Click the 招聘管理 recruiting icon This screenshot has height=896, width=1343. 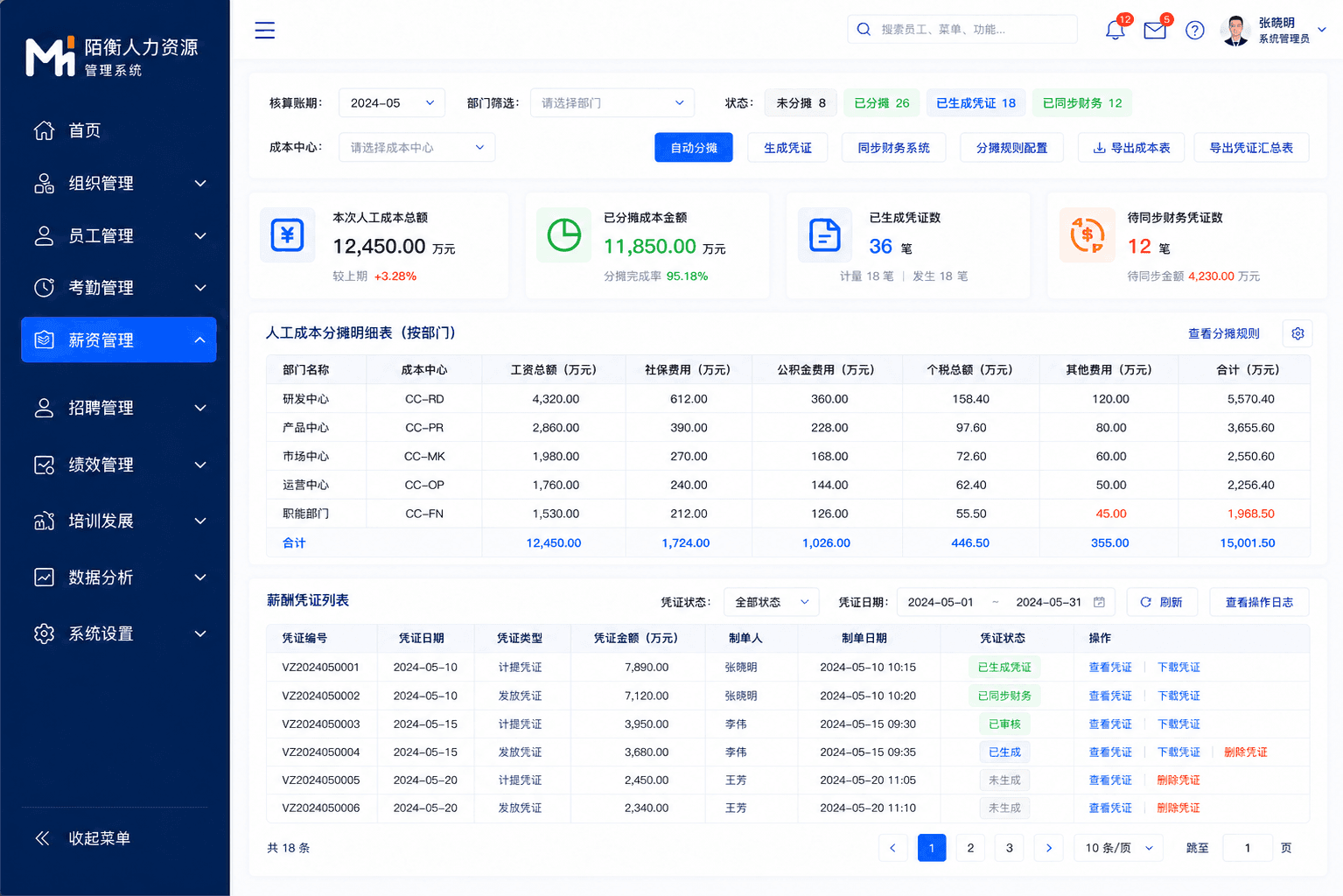click(x=44, y=408)
